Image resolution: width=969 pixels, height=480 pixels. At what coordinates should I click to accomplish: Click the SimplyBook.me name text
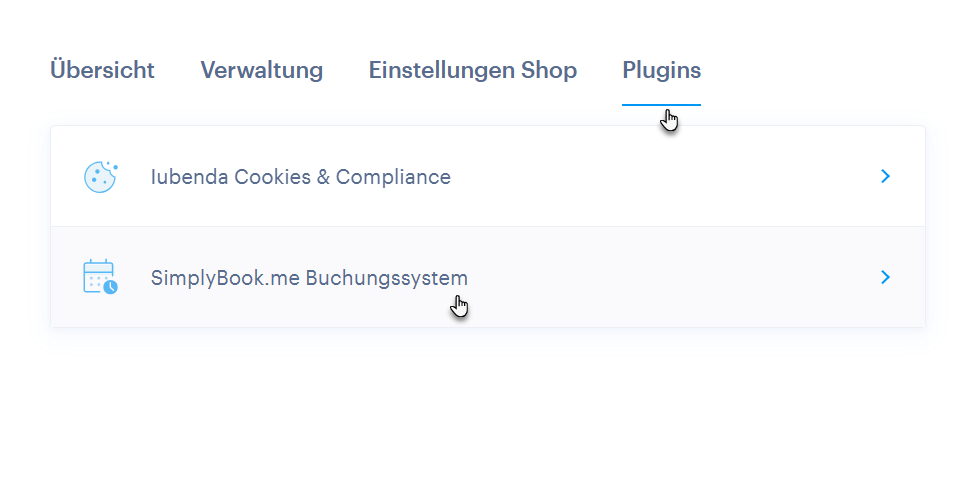tap(225, 278)
